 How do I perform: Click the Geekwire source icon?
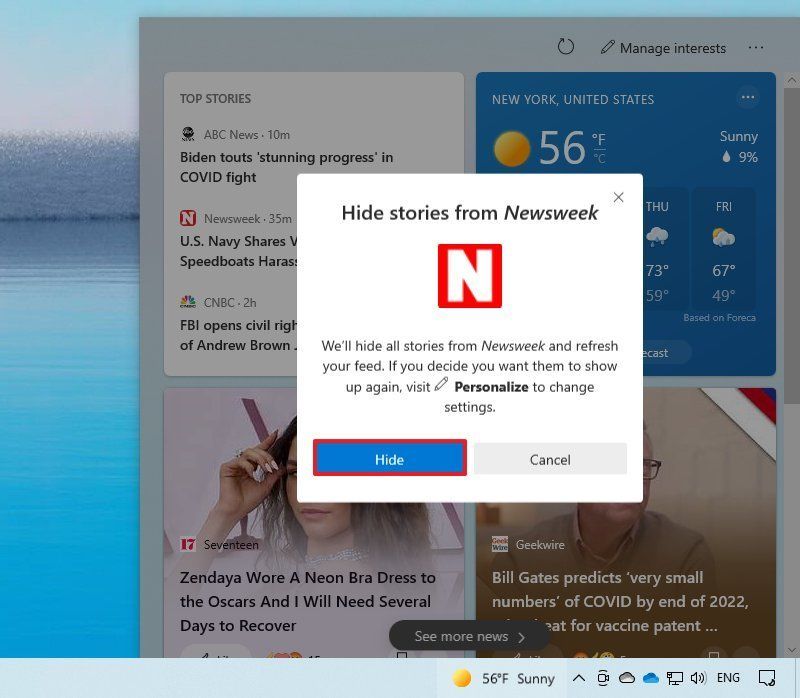tap(500, 544)
